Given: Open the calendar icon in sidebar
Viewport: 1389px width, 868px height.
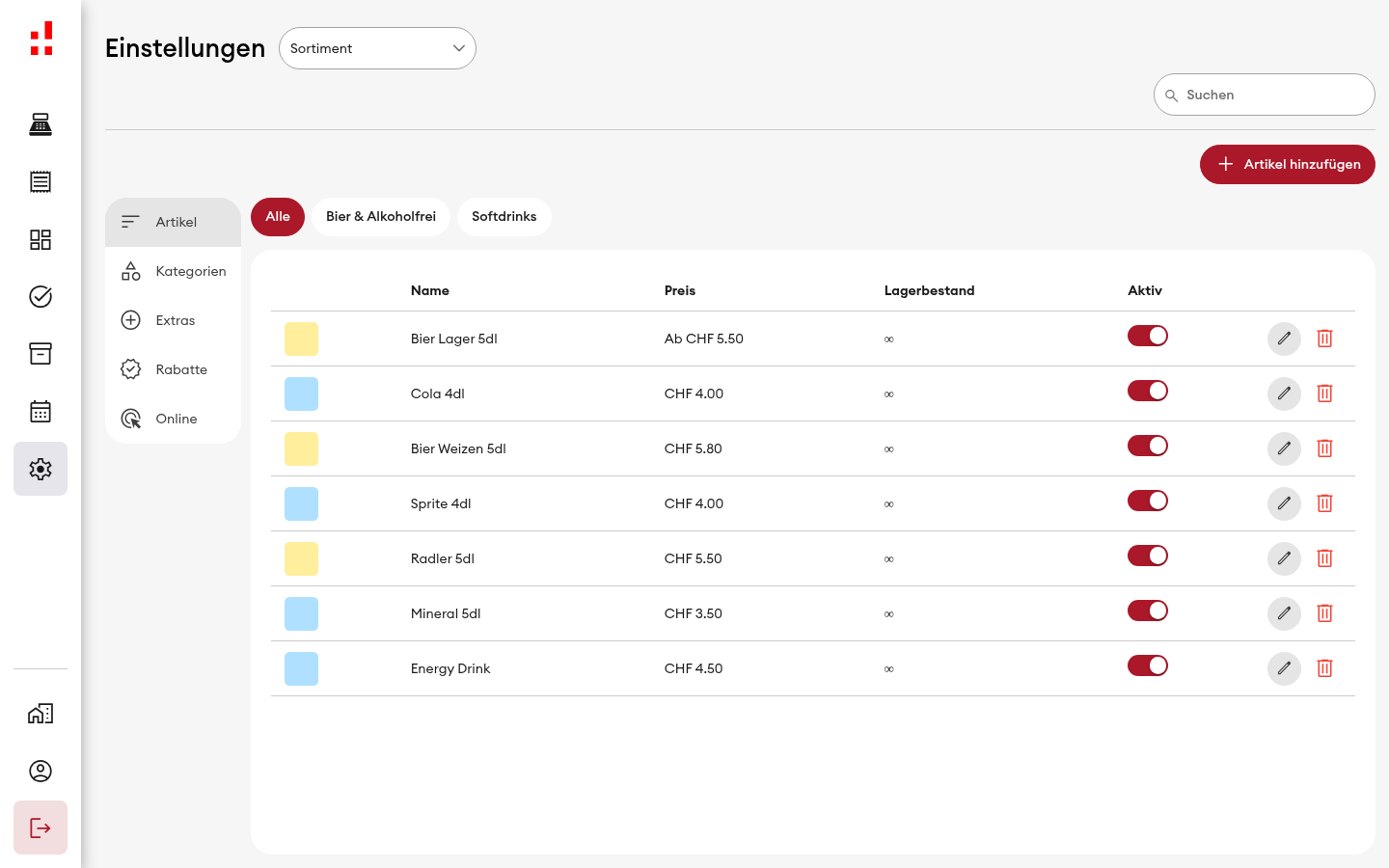Looking at the screenshot, I should click(x=41, y=412).
